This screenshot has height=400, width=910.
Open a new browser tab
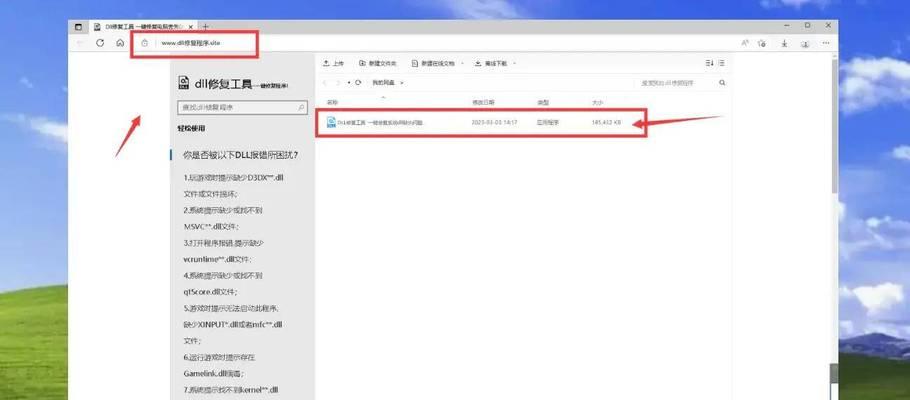(x=205, y=27)
